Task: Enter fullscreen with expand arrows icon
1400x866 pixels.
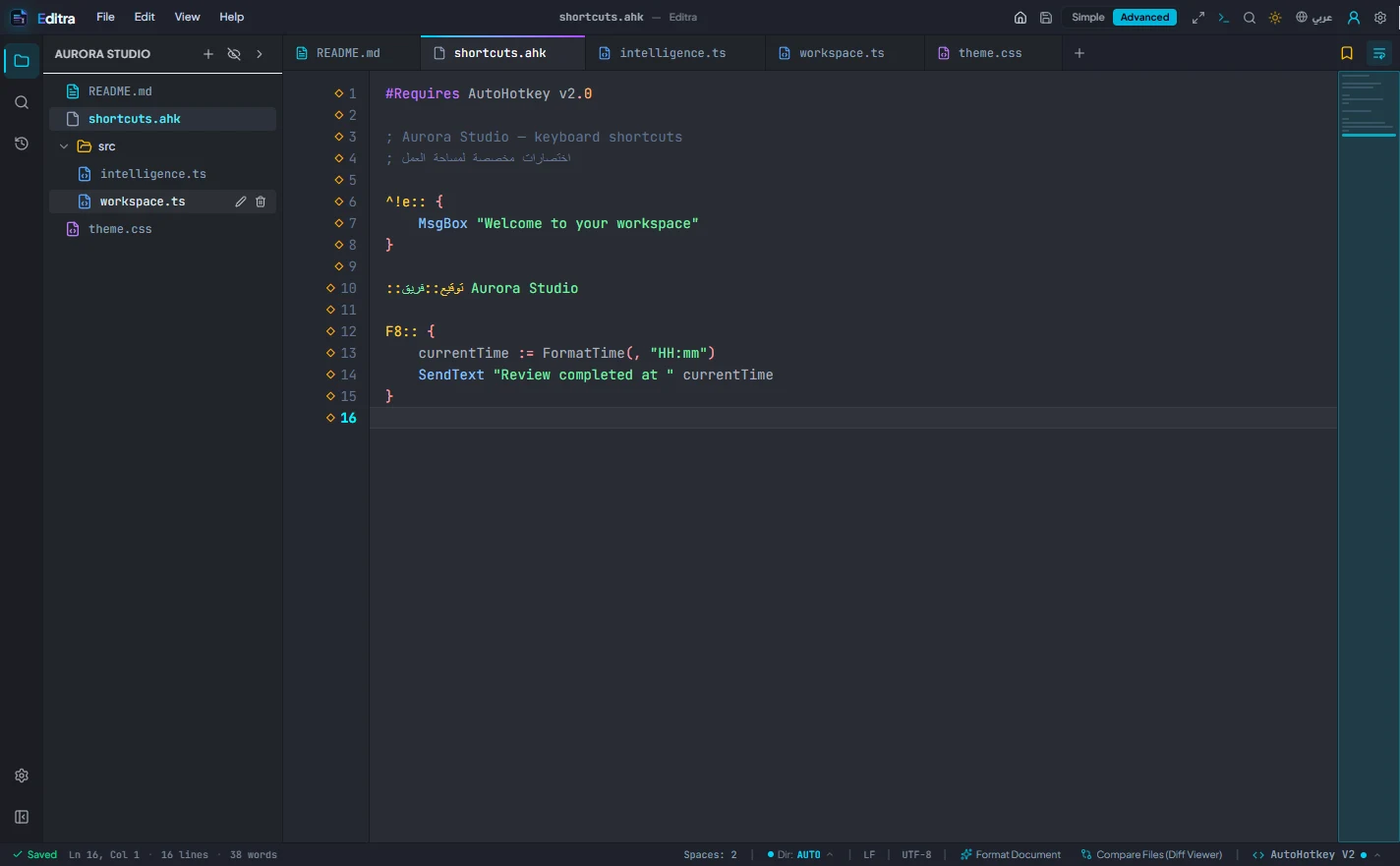Action: click(x=1198, y=18)
